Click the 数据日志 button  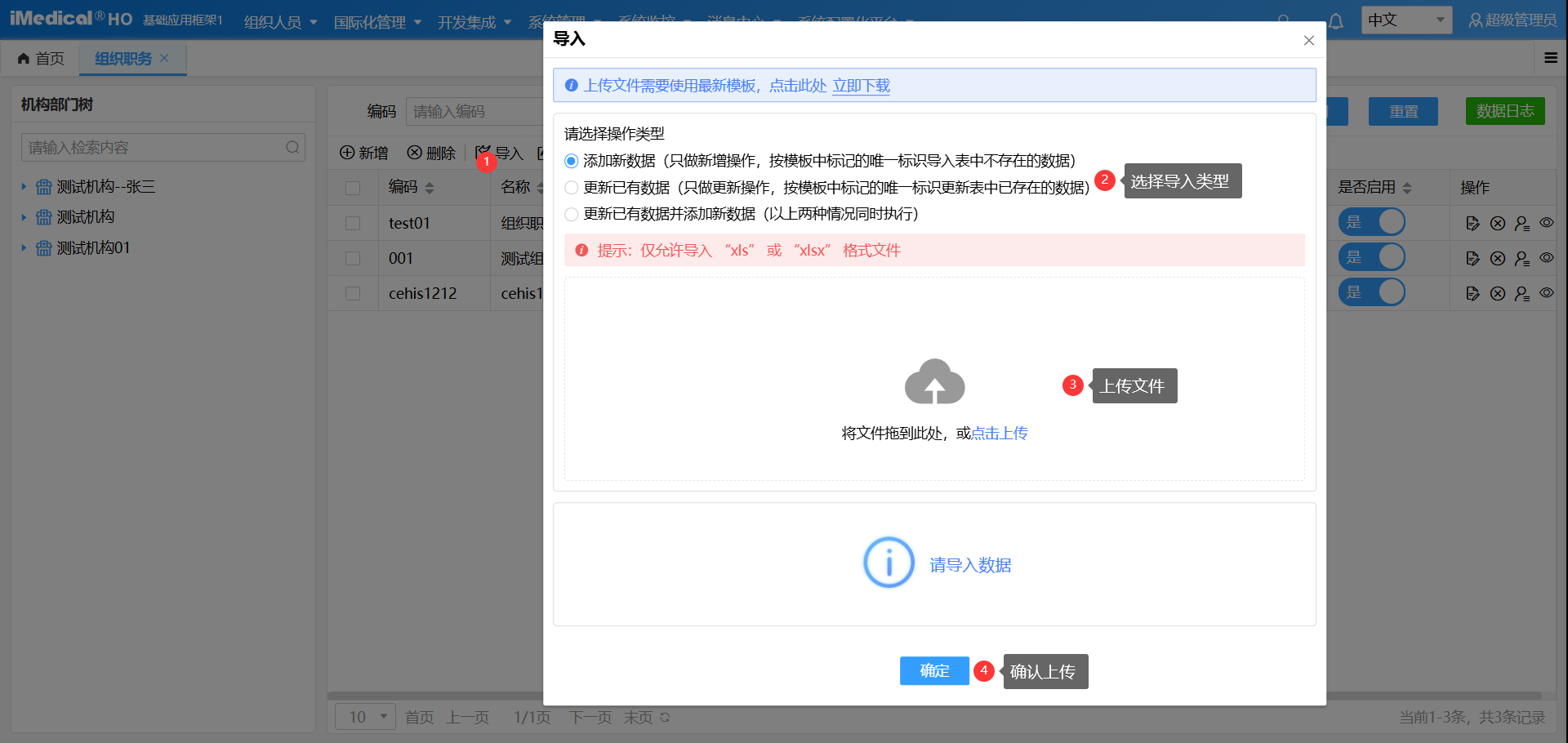1505,111
